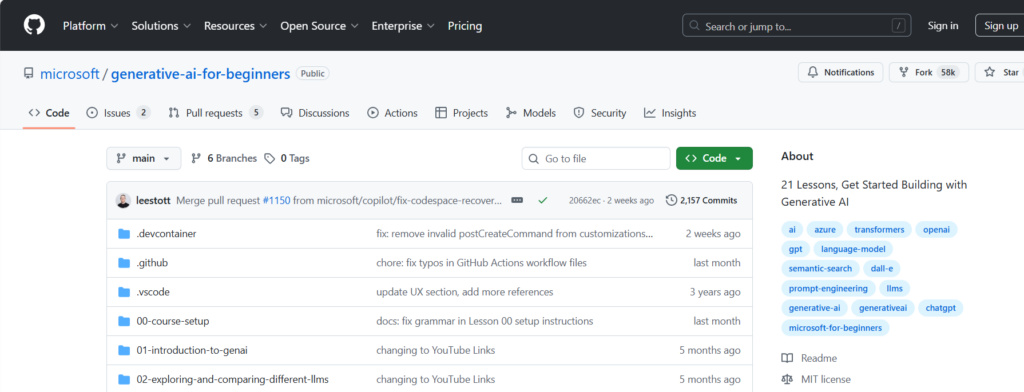Focus the Go to file input
The image size is (1024, 392).
click(x=596, y=158)
